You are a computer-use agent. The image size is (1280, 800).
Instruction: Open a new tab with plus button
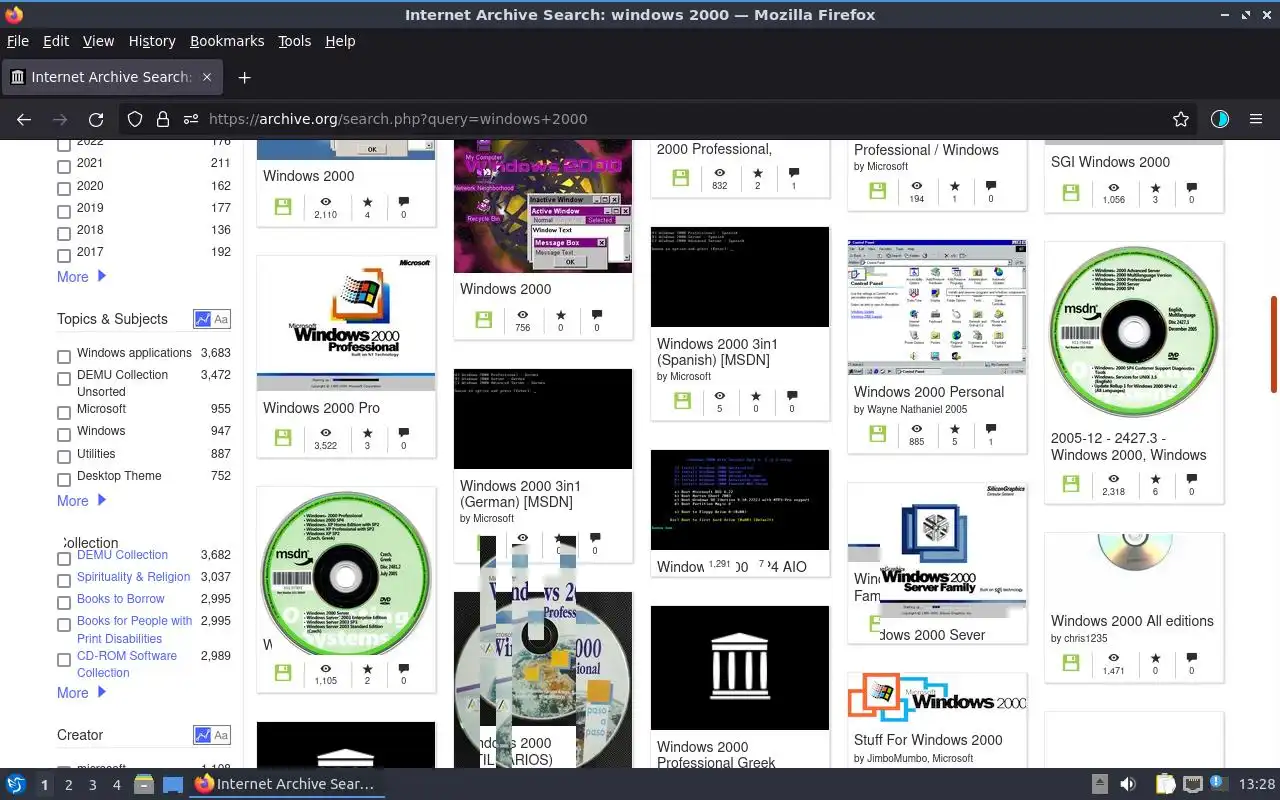244,77
